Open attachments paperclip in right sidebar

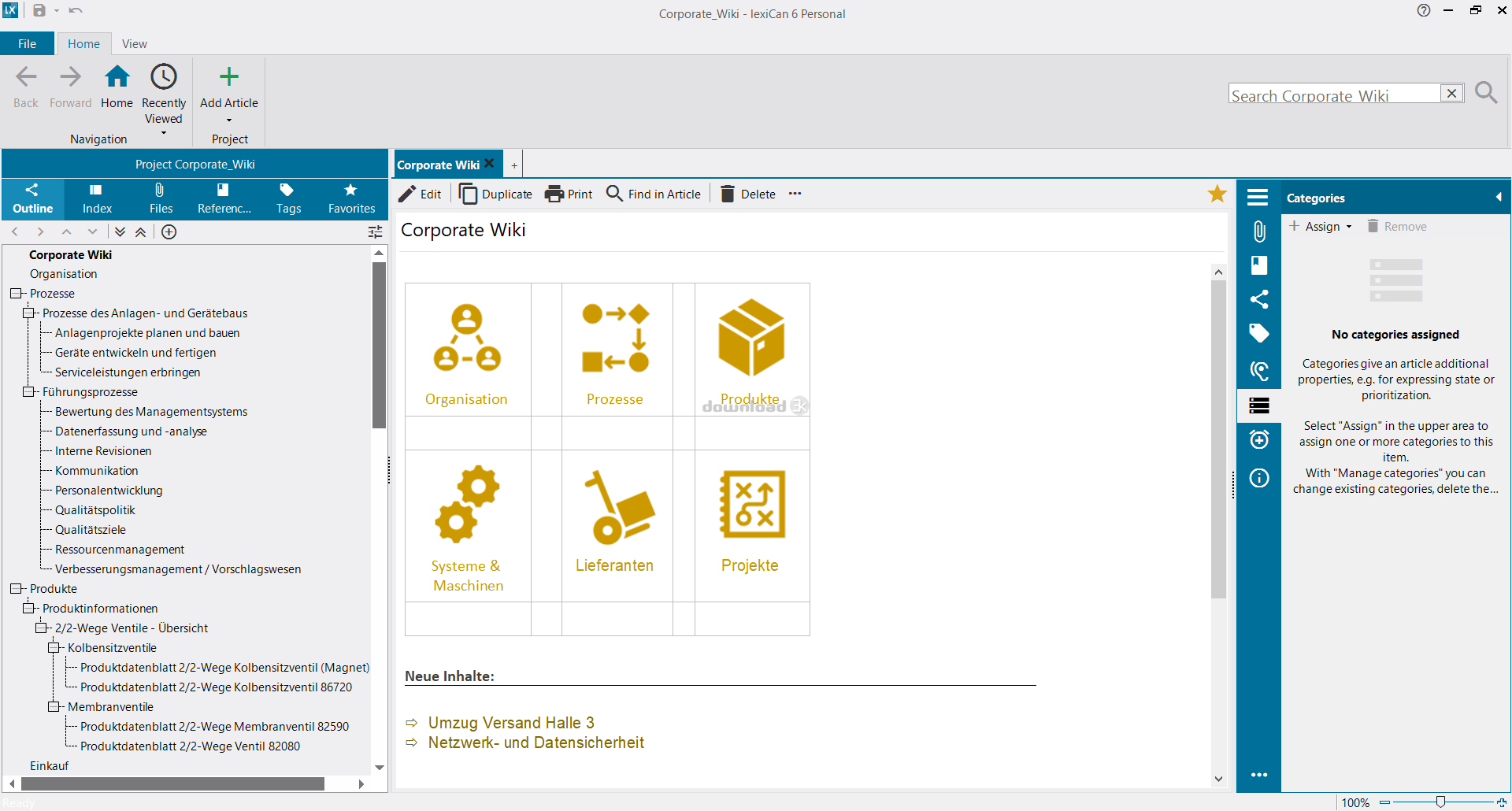(x=1259, y=231)
